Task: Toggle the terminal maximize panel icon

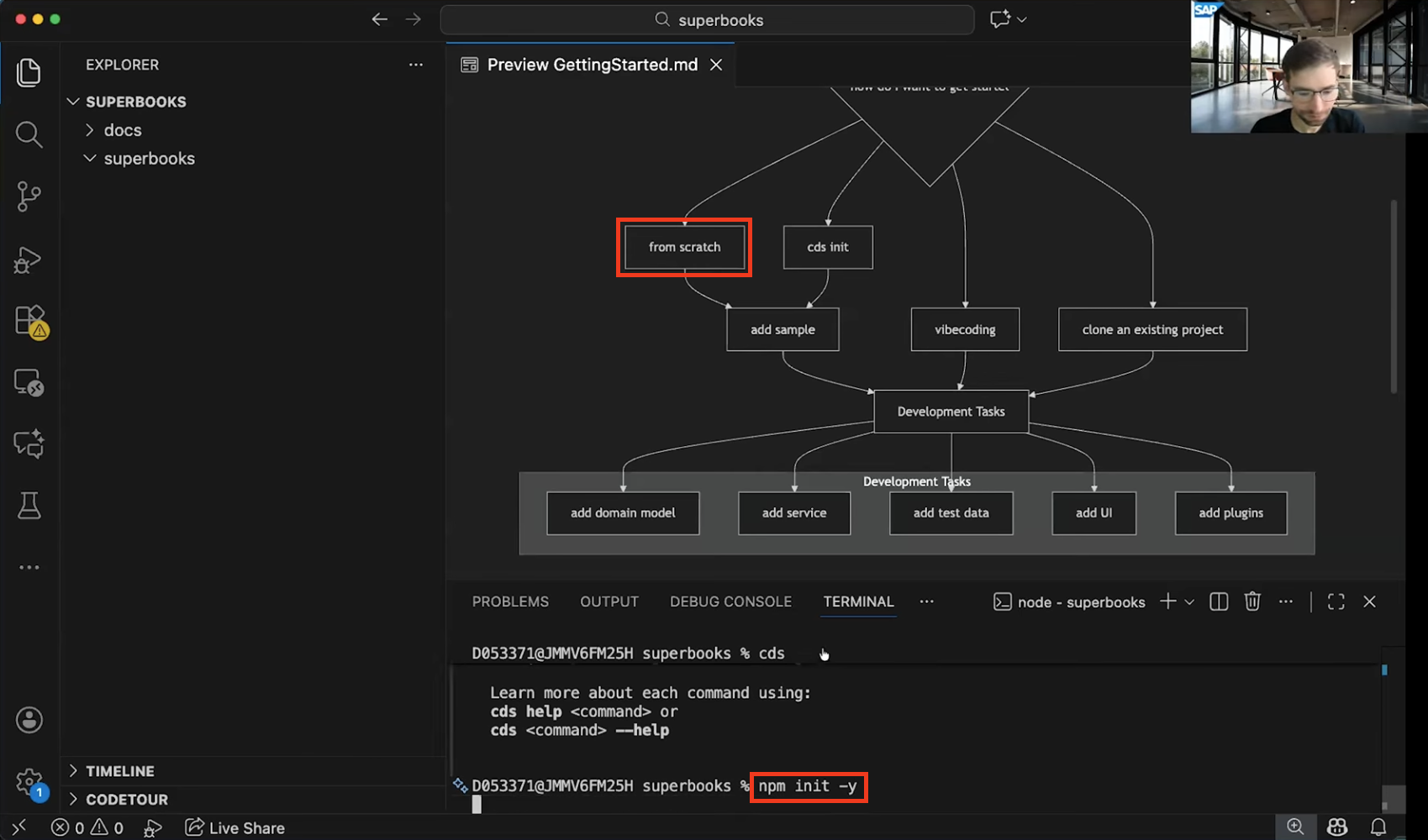Action: [1336, 601]
